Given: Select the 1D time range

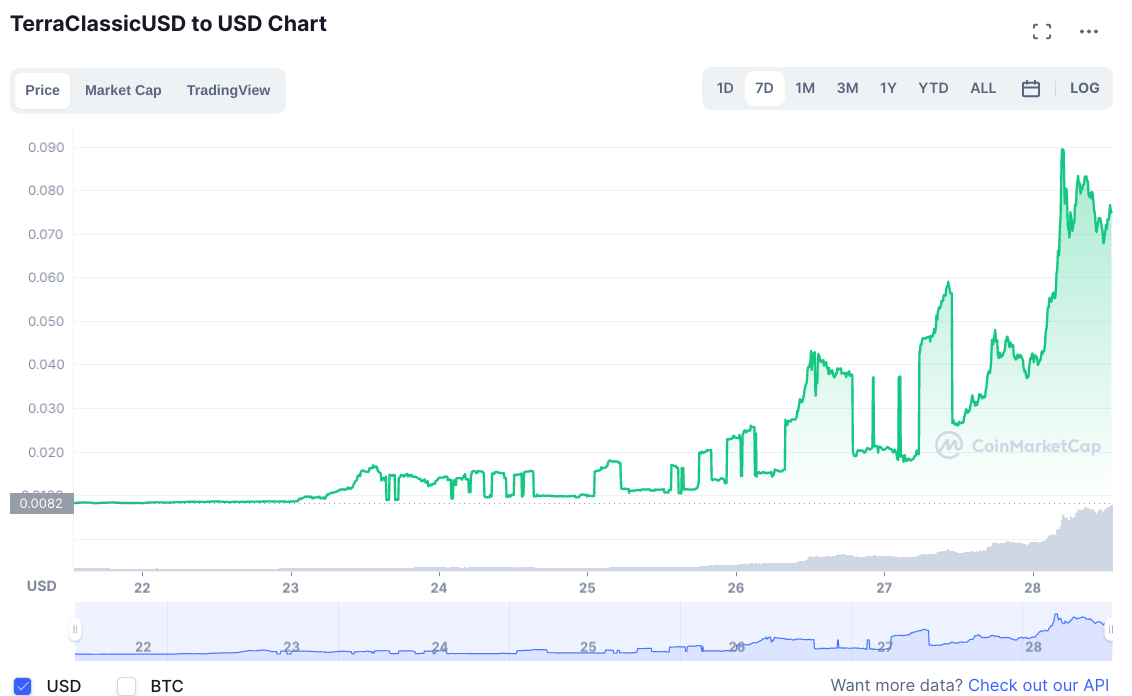Looking at the screenshot, I should pos(725,88).
